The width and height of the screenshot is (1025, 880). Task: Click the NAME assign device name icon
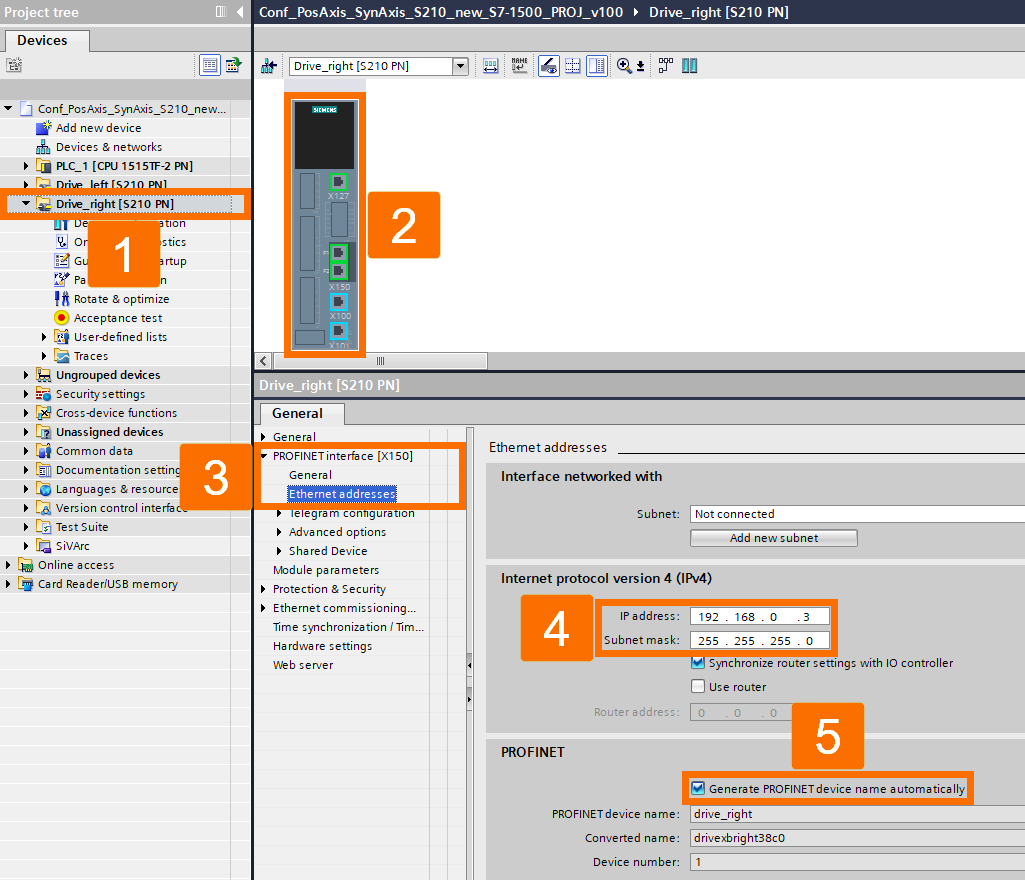(520, 66)
